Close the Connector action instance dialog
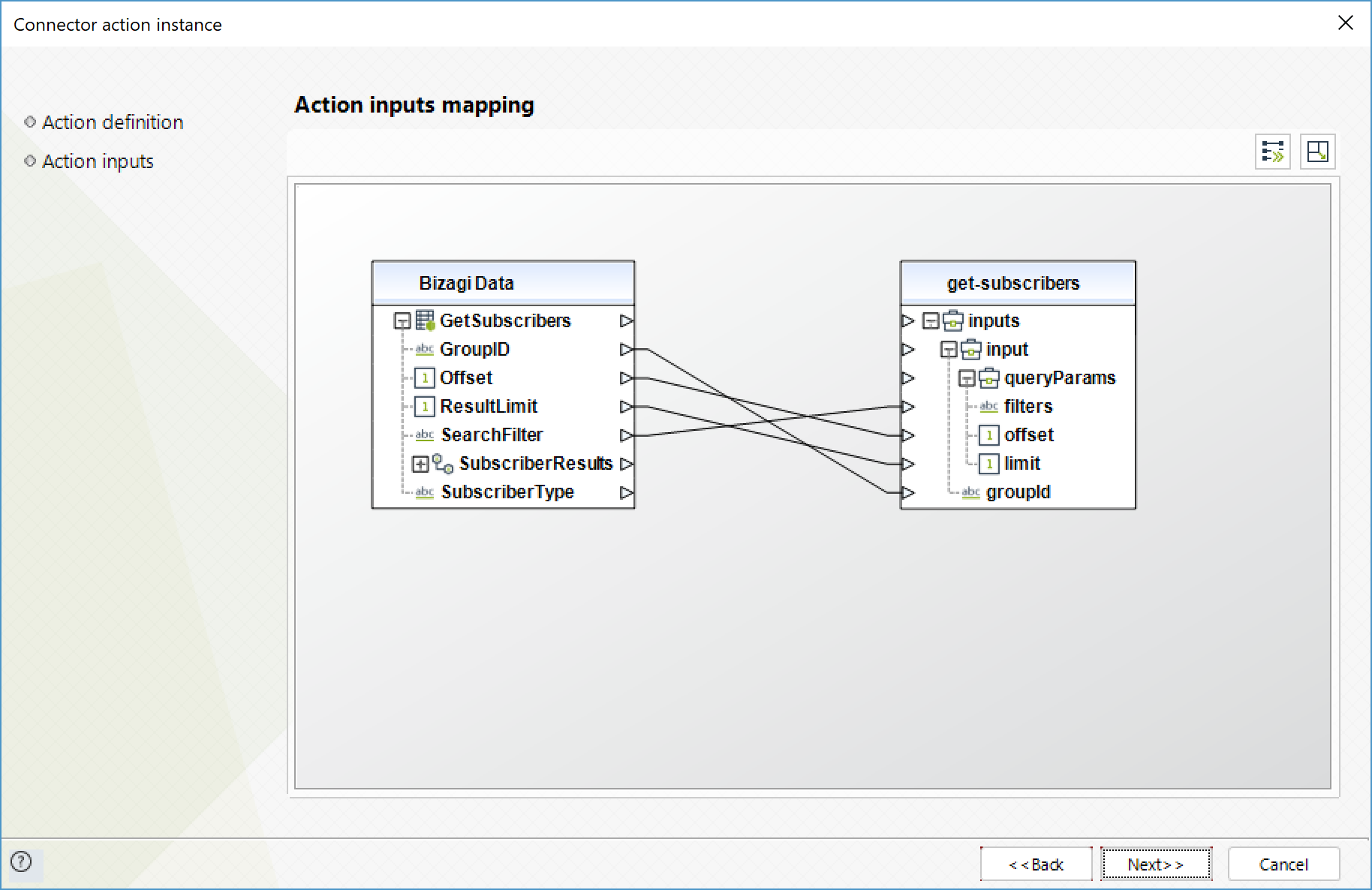Screen dimensions: 1372x890 pyautogui.click(x=1345, y=23)
